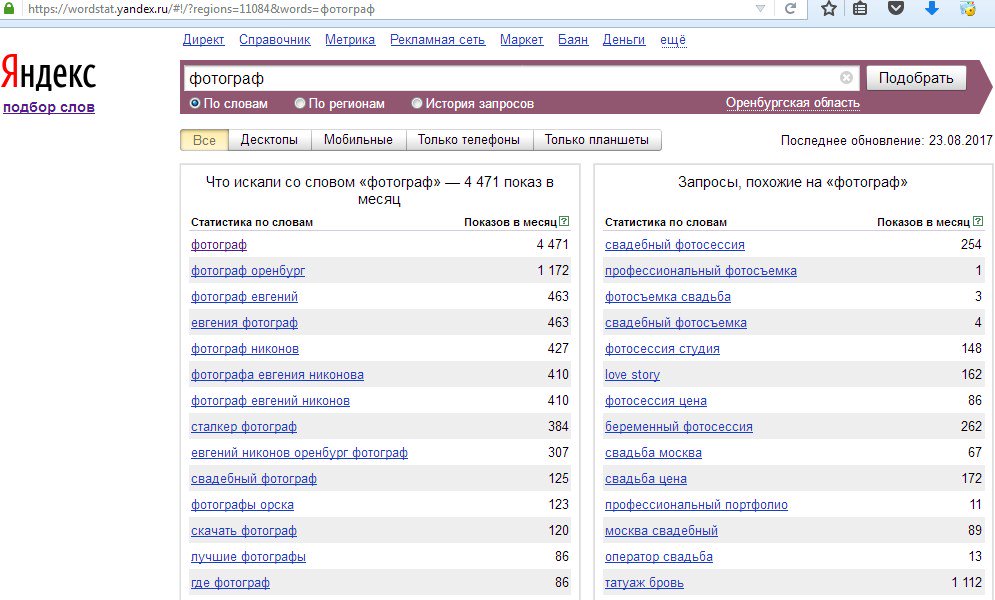
Task: Open the евгения фотограф keyword link
Action: pyautogui.click(x=244, y=323)
